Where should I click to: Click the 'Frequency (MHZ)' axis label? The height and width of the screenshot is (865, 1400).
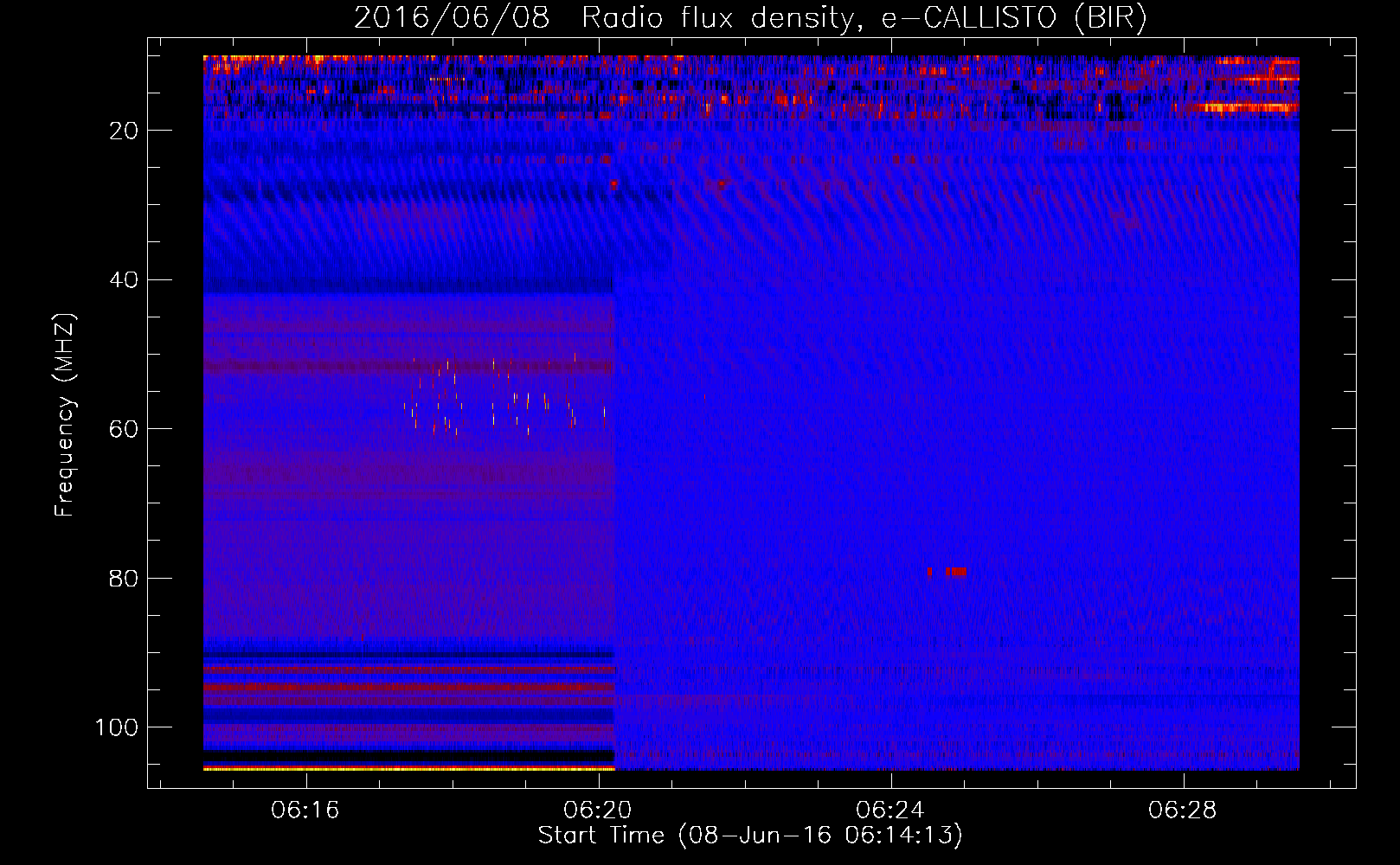65,415
